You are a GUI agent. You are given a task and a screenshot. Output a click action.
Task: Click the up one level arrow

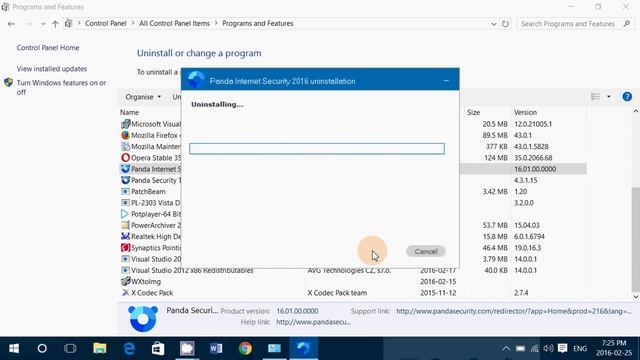(55, 24)
